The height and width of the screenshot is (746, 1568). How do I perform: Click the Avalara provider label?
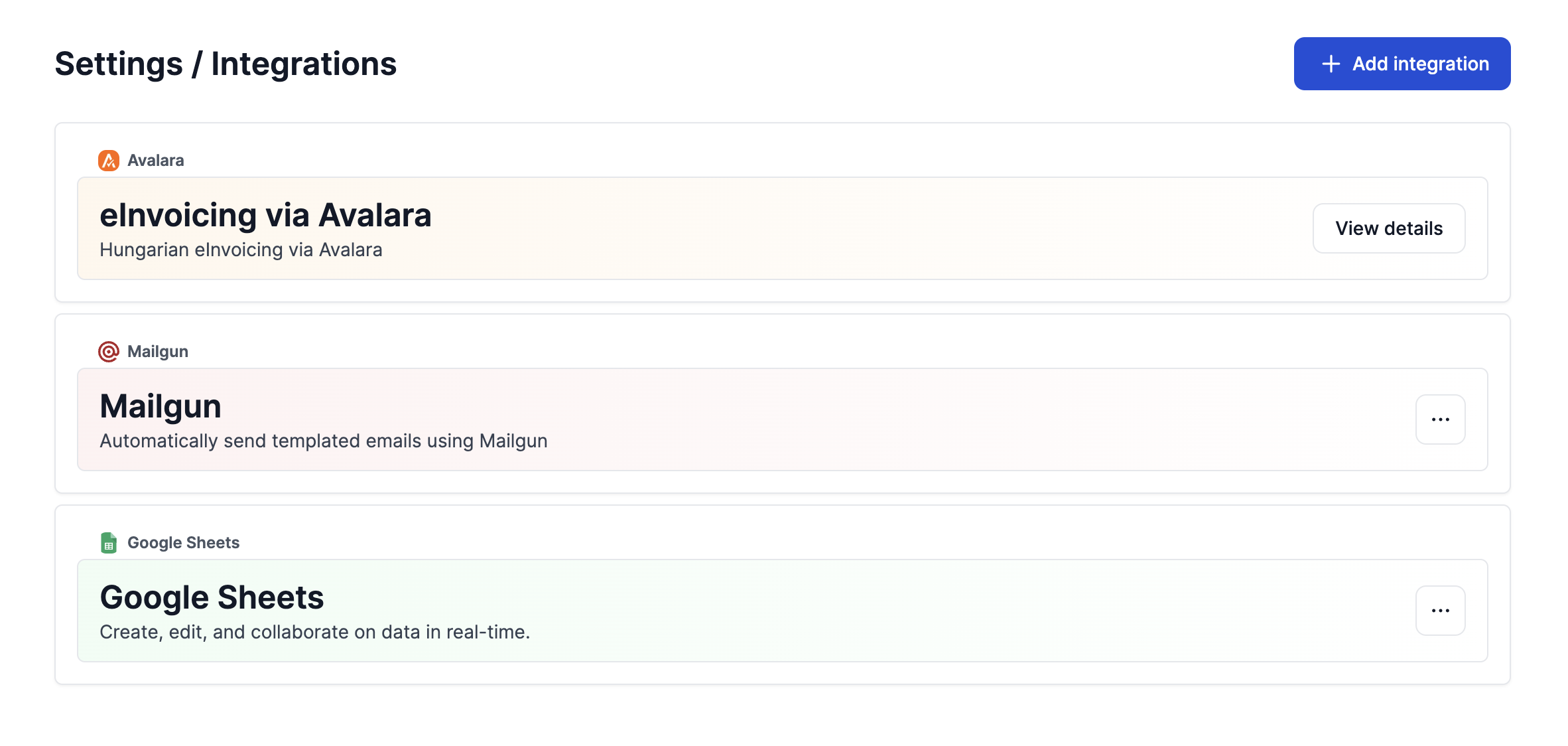click(x=156, y=161)
